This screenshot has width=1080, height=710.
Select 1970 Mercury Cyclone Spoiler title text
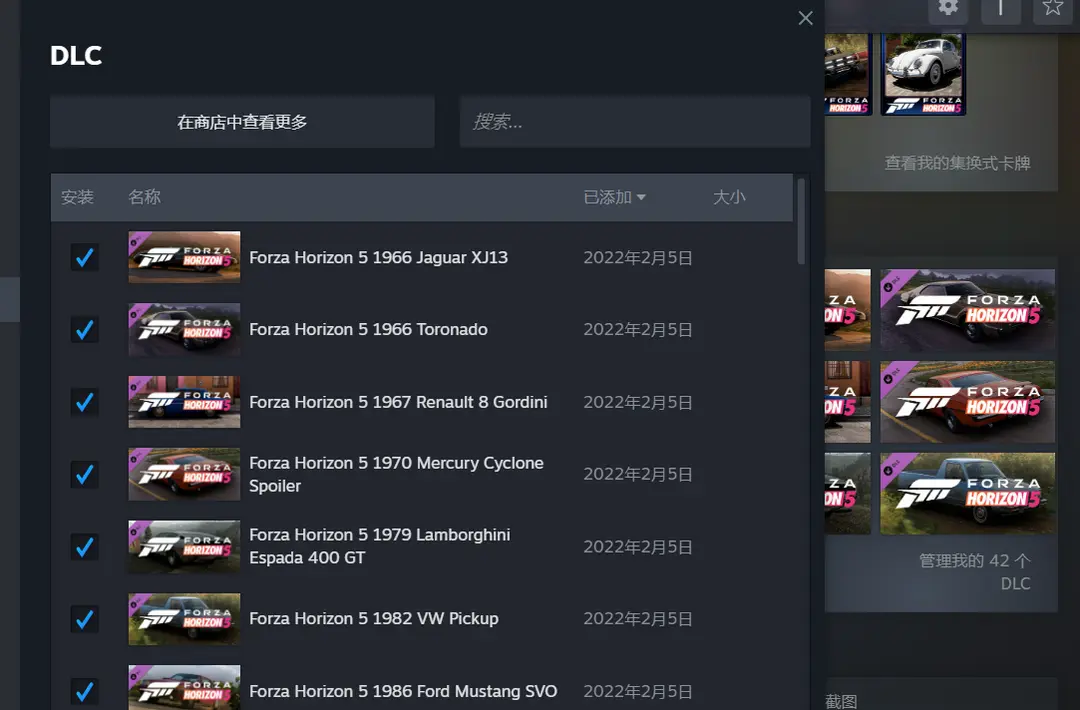[396, 474]
